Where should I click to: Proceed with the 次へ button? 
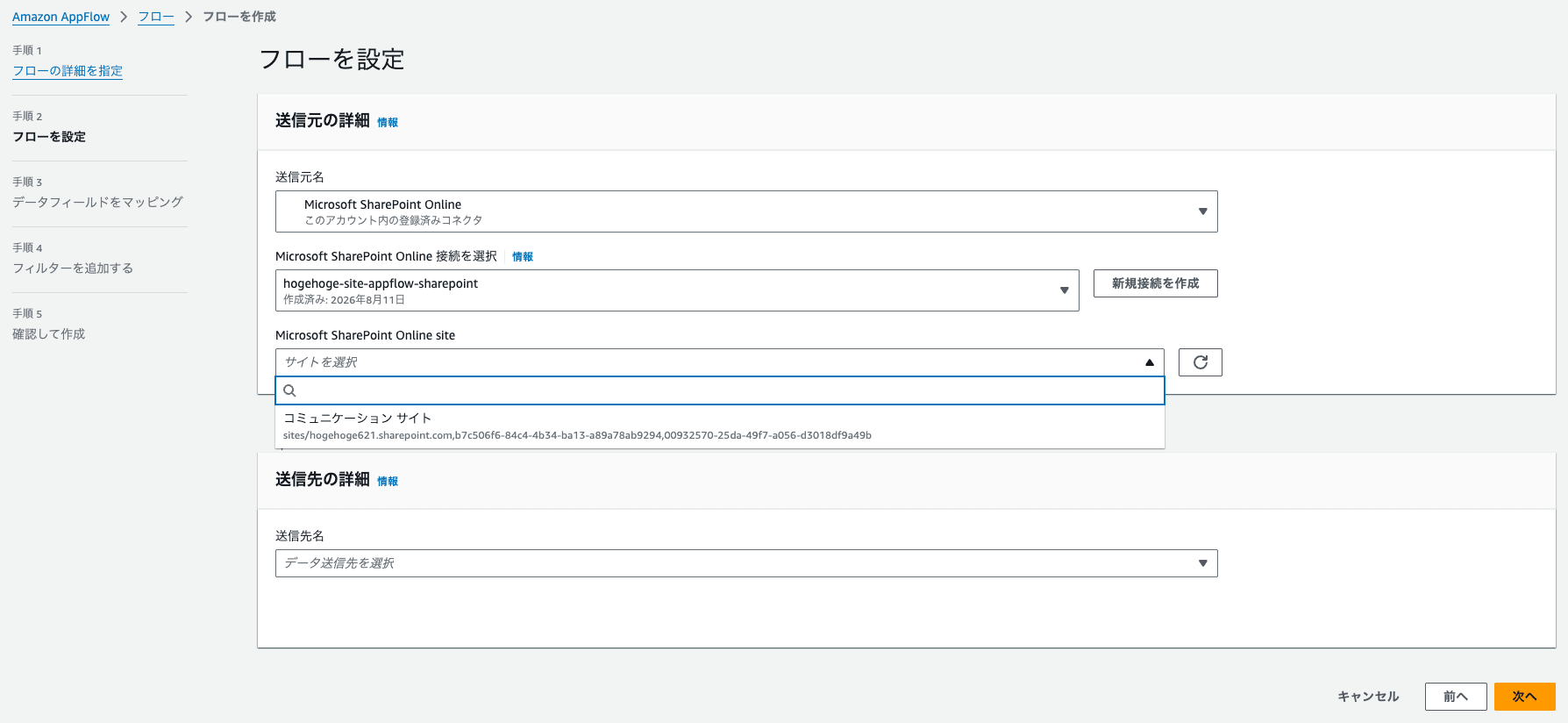pos(1524,697)
